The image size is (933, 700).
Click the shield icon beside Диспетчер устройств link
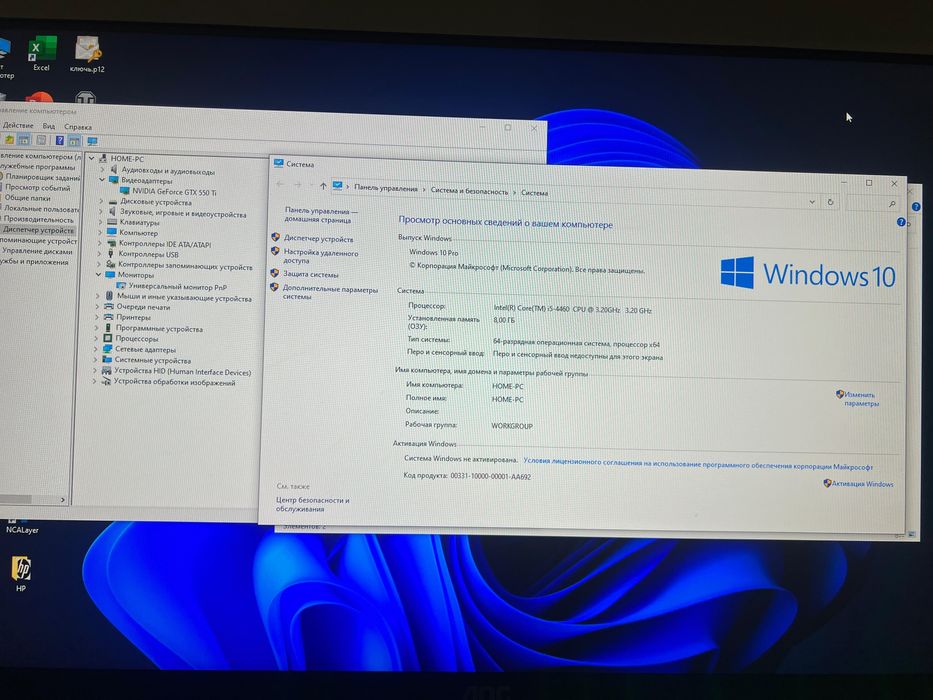275,237
